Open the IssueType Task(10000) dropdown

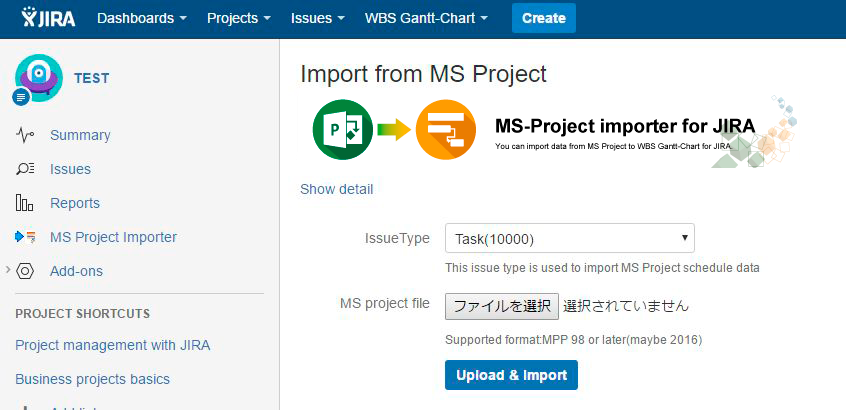(570, 238)
